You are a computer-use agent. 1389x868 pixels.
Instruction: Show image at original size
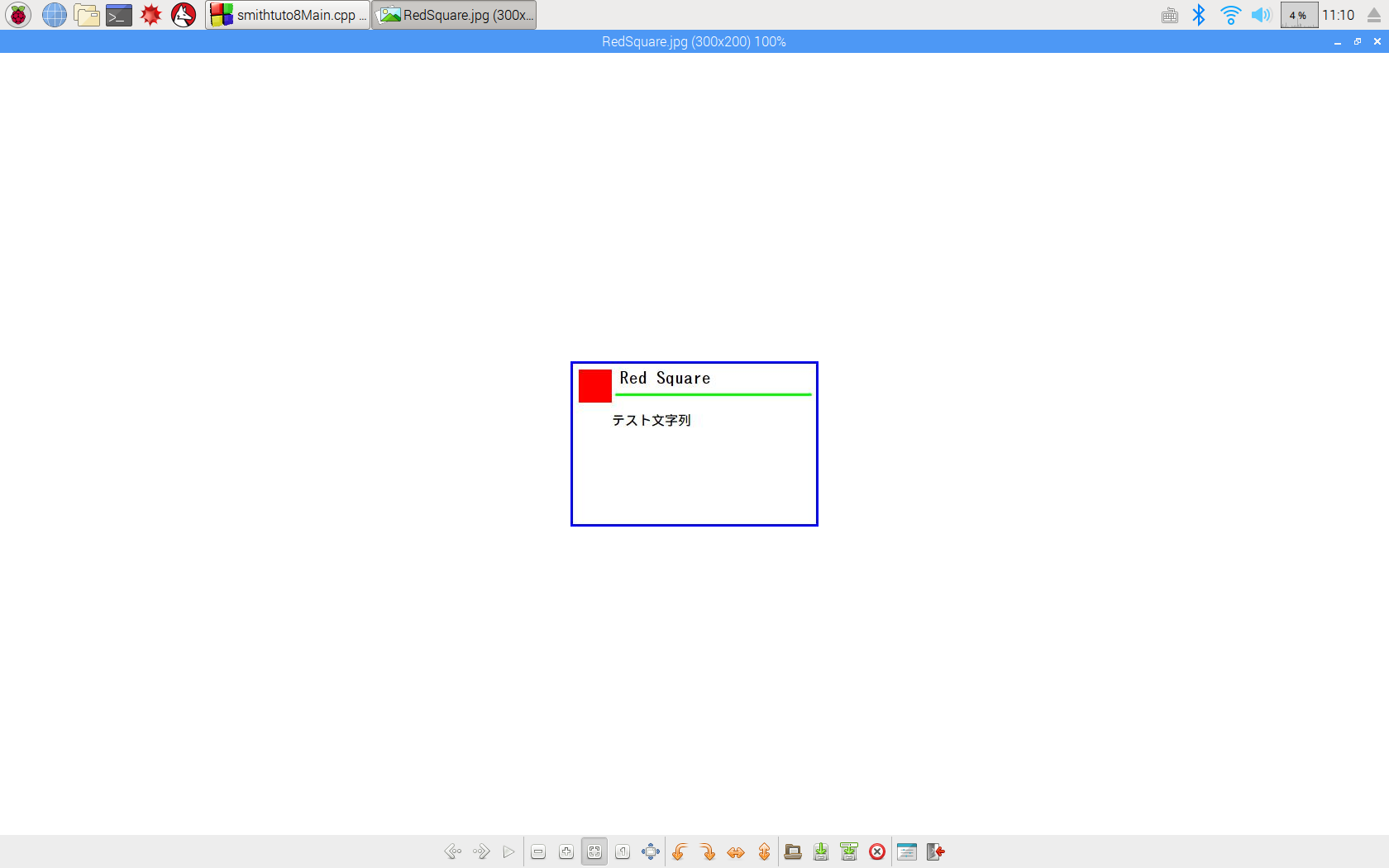coord(623,851)
